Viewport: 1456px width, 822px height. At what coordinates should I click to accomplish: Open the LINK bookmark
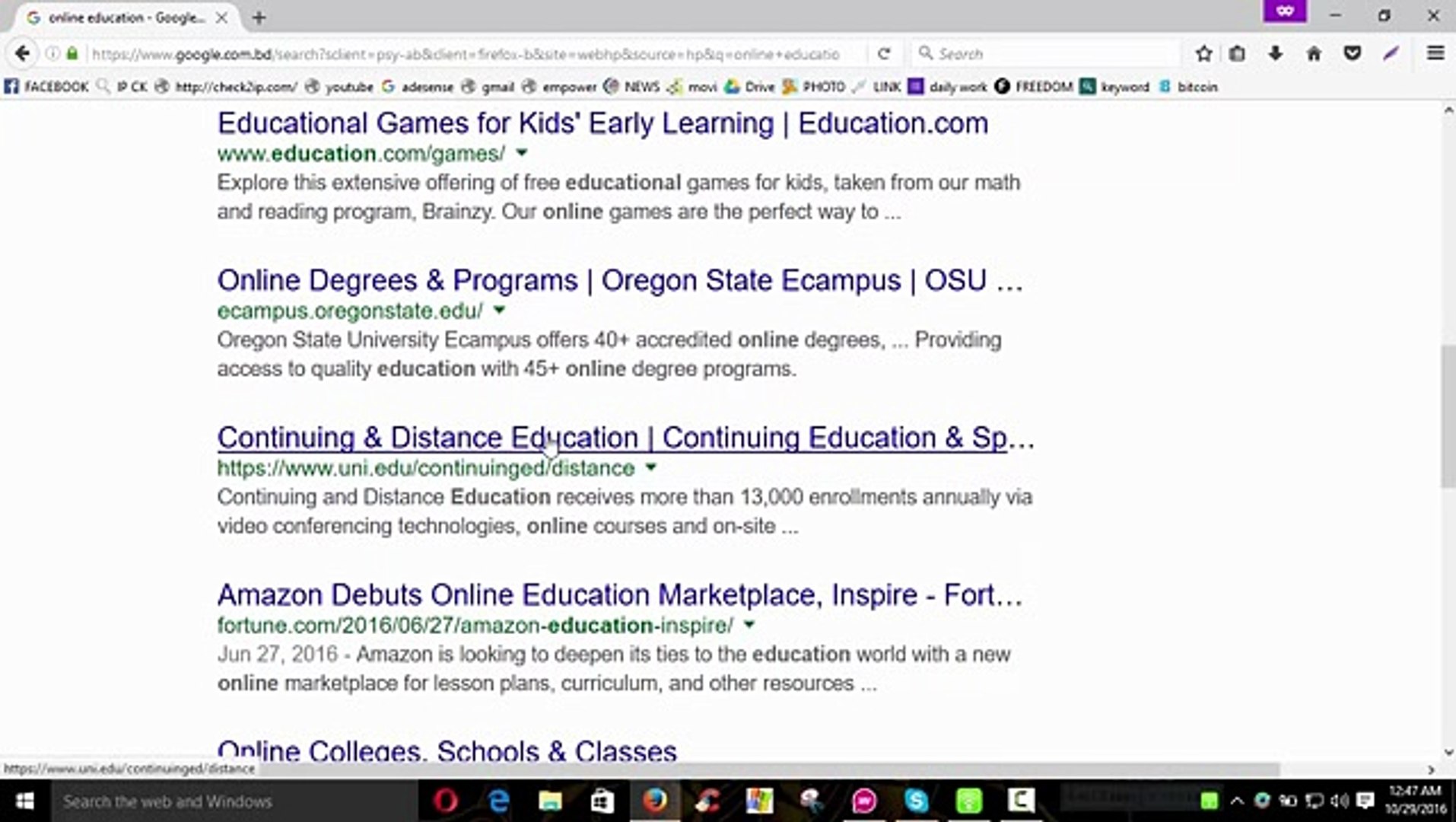pos(877,87)
